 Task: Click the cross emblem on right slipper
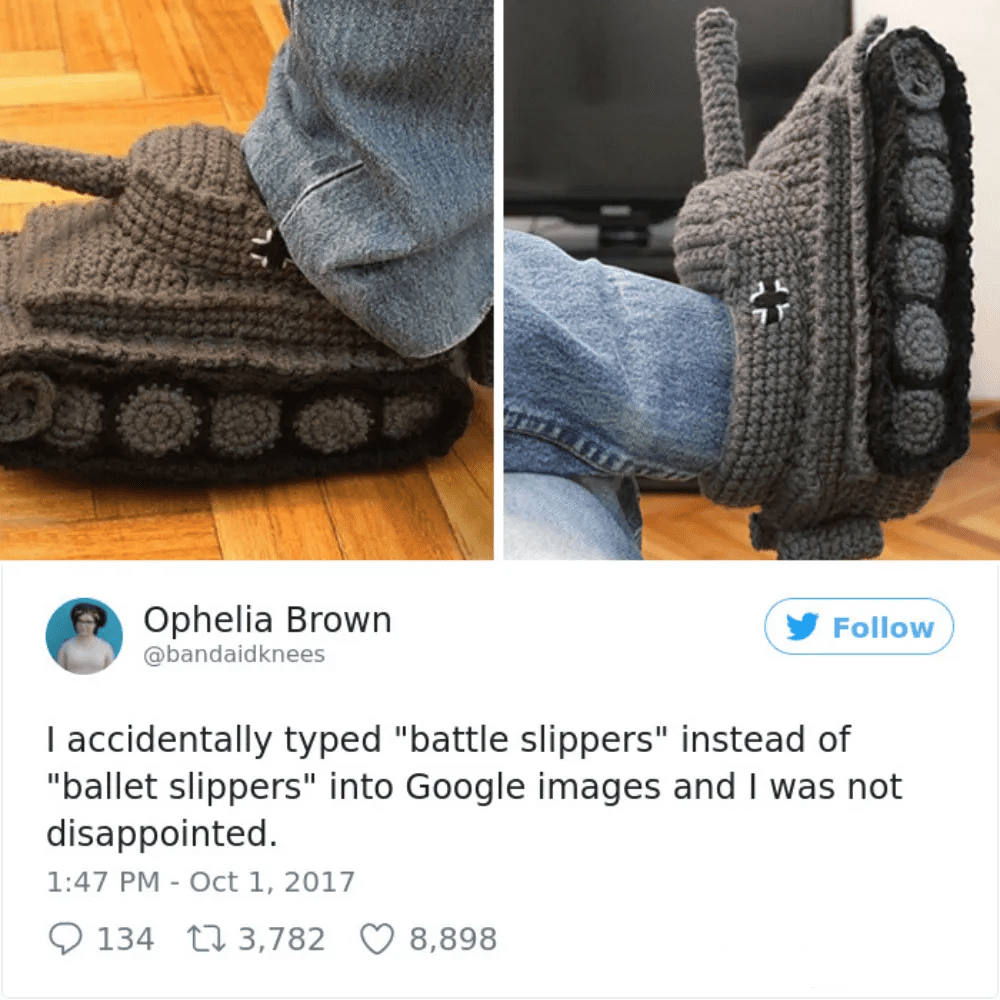click(x=770, y=300)
